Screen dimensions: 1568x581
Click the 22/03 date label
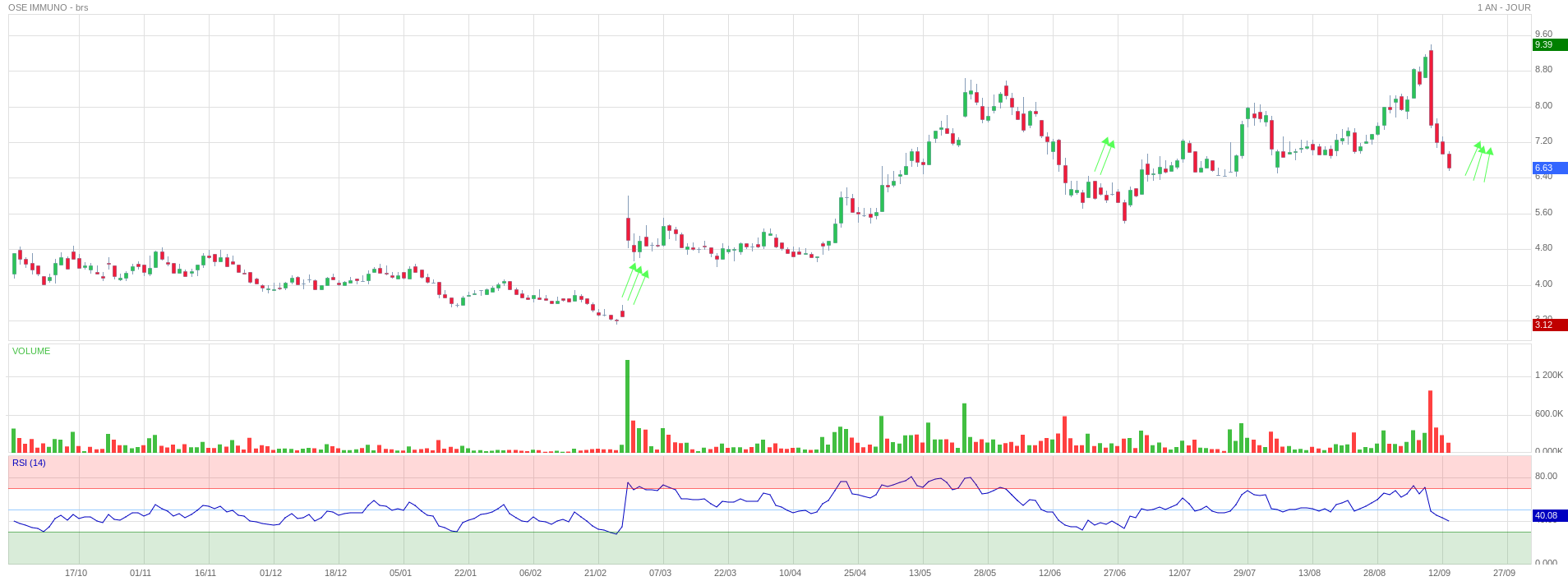725,574
